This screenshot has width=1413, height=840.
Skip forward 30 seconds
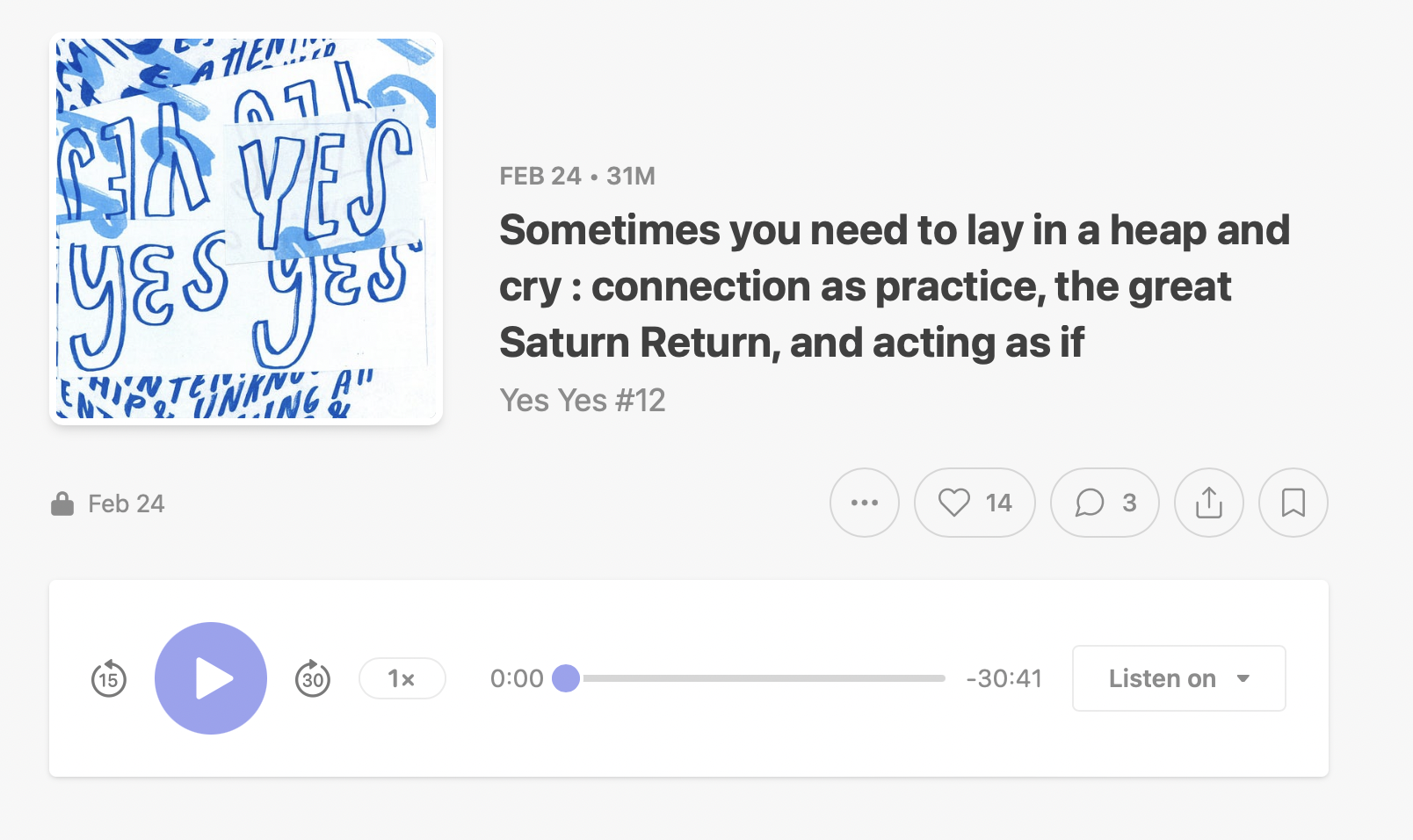click(x=313, y=678)
